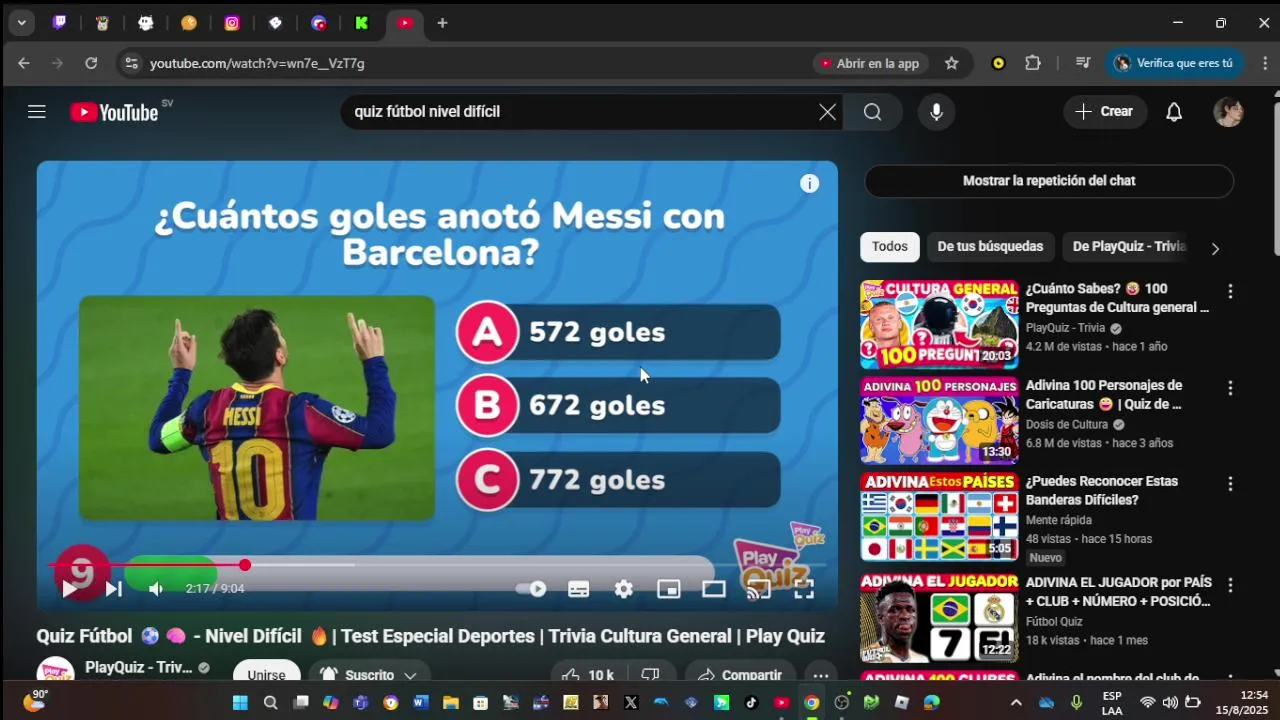1280x720 pixels.
Task: Click the Compartir share button
Action: [740, 675]
